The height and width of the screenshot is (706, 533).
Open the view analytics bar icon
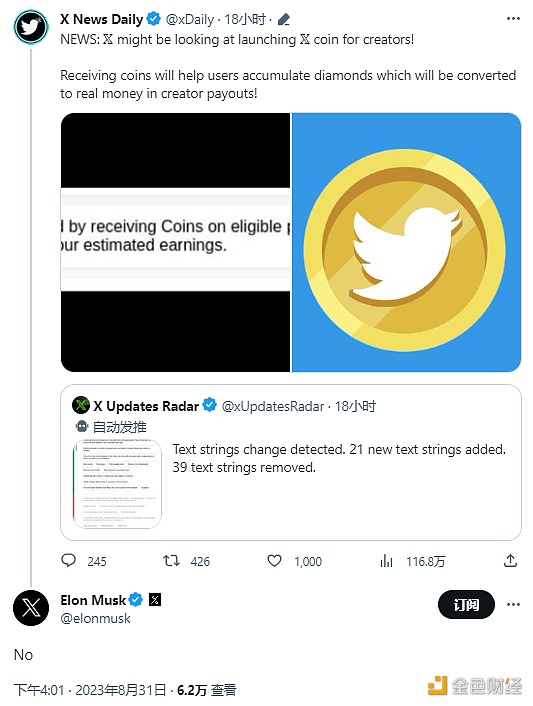386,561
